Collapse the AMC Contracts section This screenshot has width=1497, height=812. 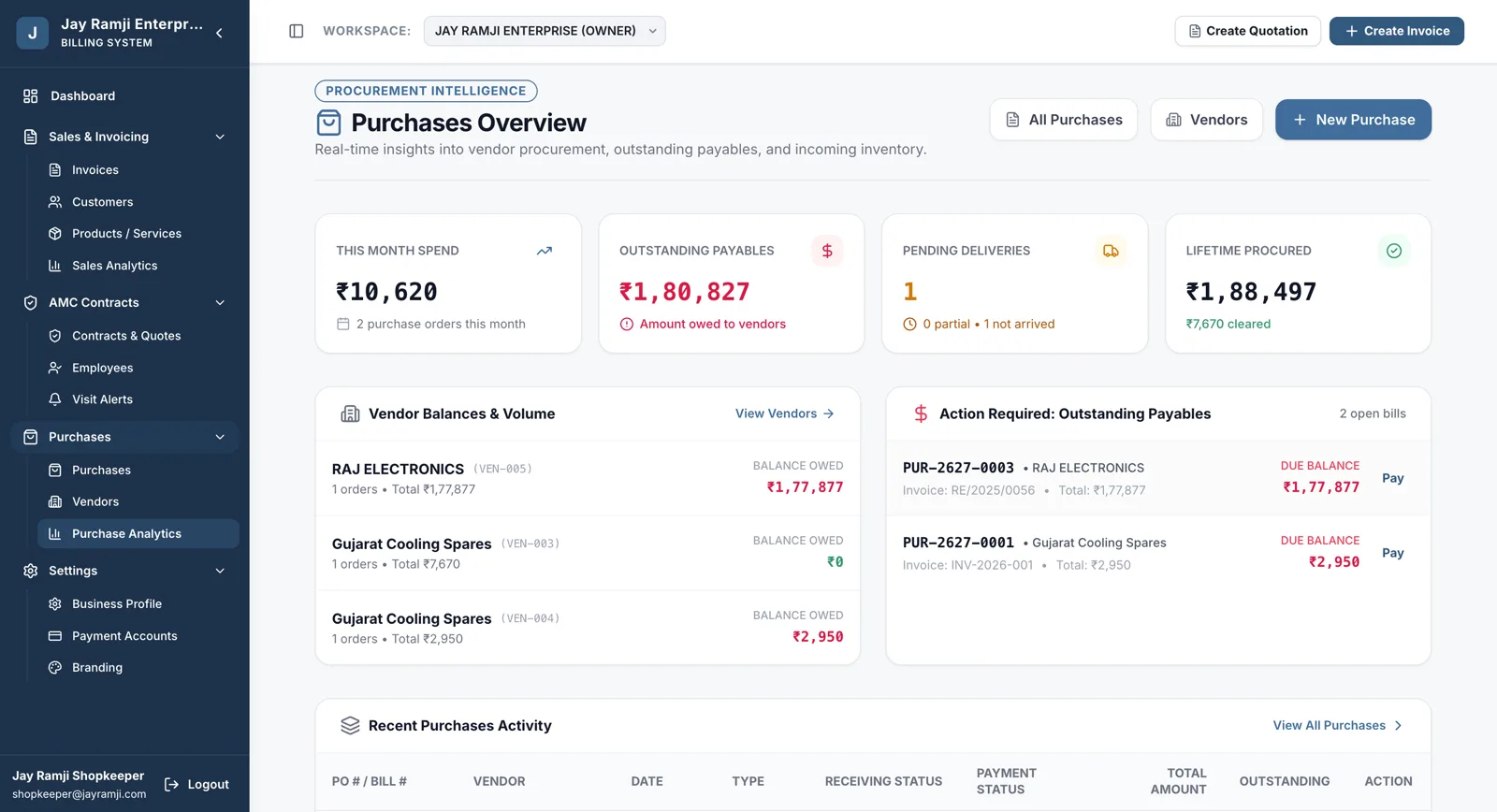click(x=220, y=303)
